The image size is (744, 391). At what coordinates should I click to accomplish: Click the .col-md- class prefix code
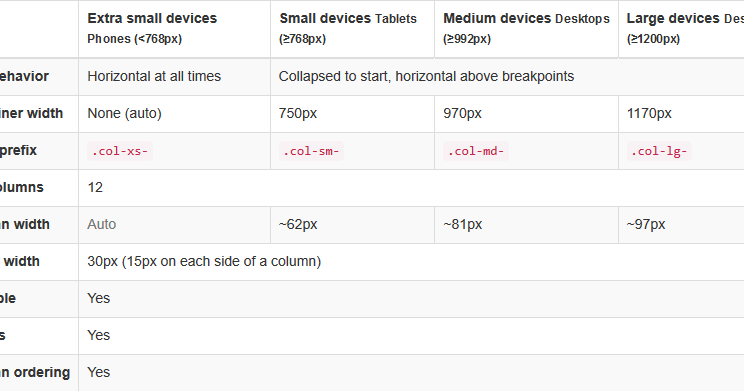pyautogui.click(x=476, y=151)
